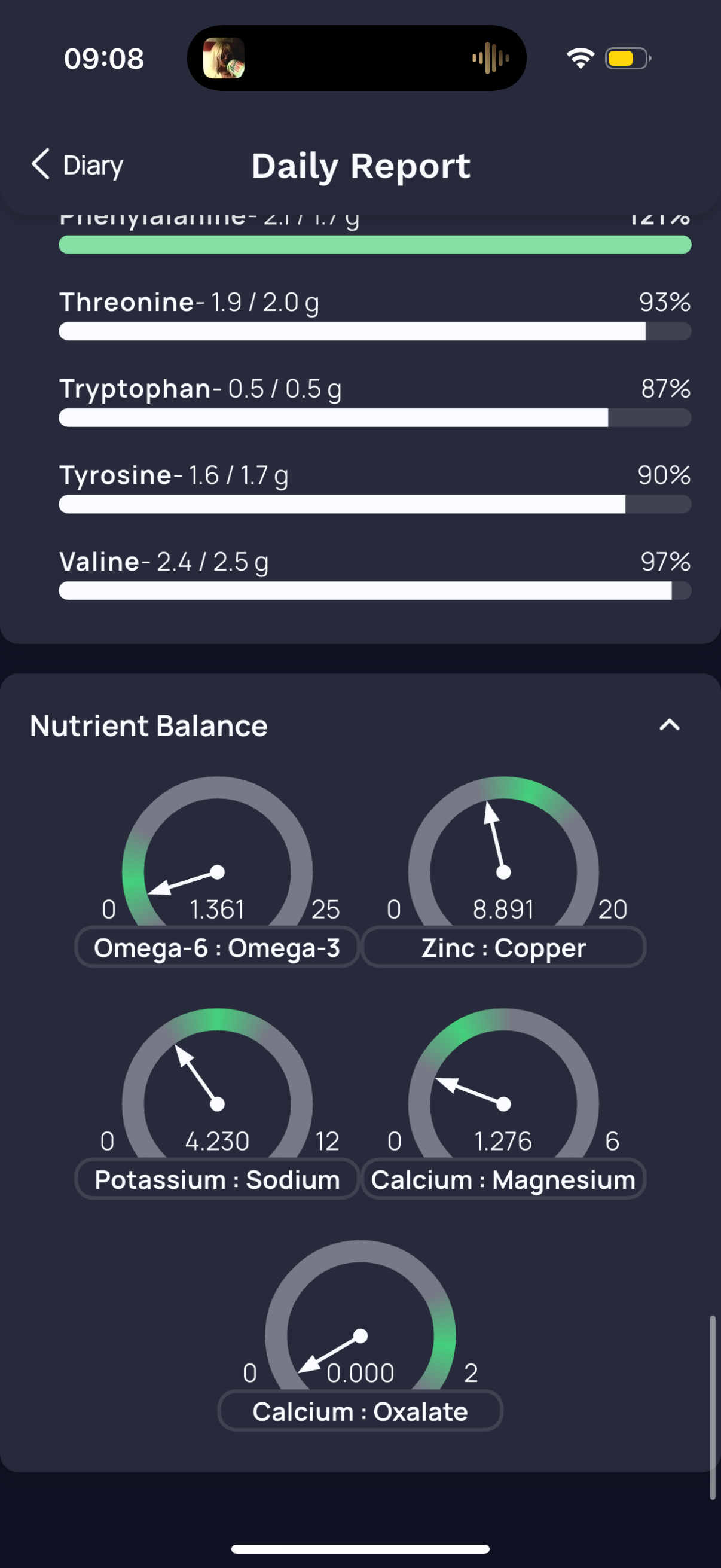
Task: Click the Omega-6 : Omega-3 label button
Action: pyautogui.click(x=217, y=947)
